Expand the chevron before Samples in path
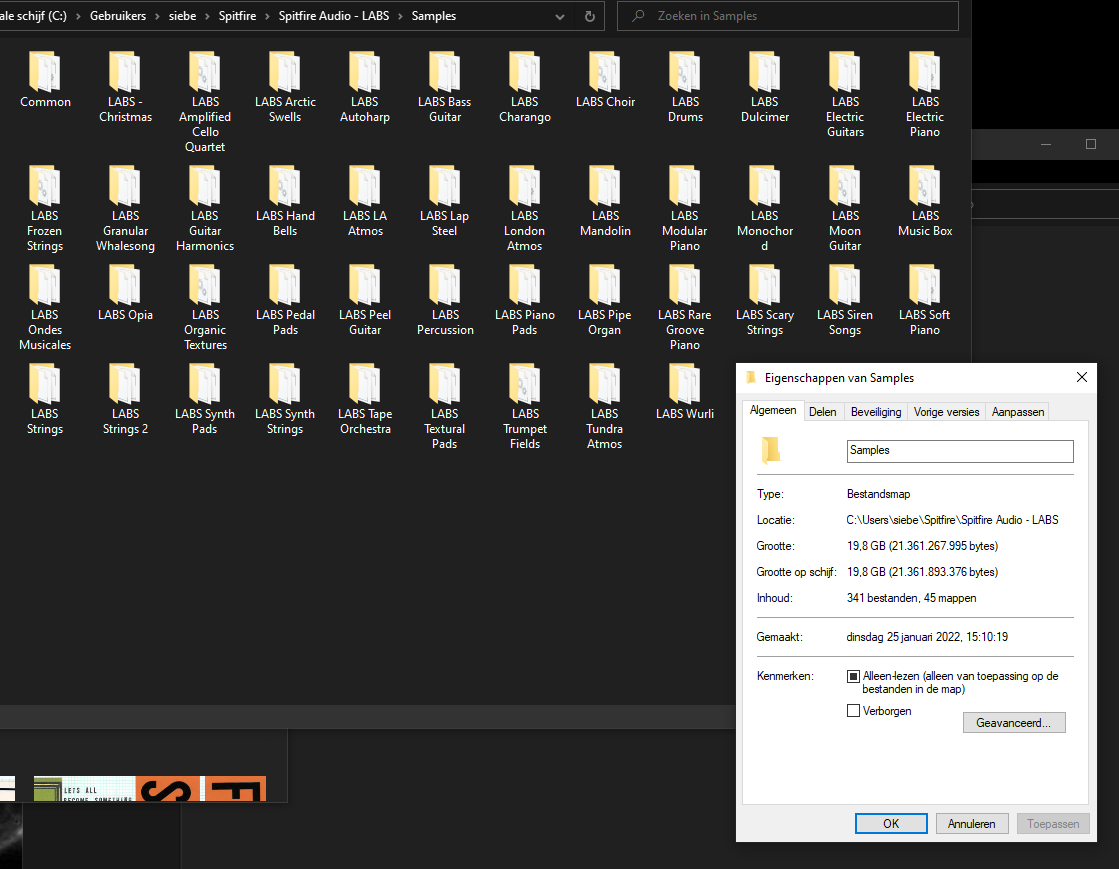This screenshot has width=1119, height=869. (400, 16)
